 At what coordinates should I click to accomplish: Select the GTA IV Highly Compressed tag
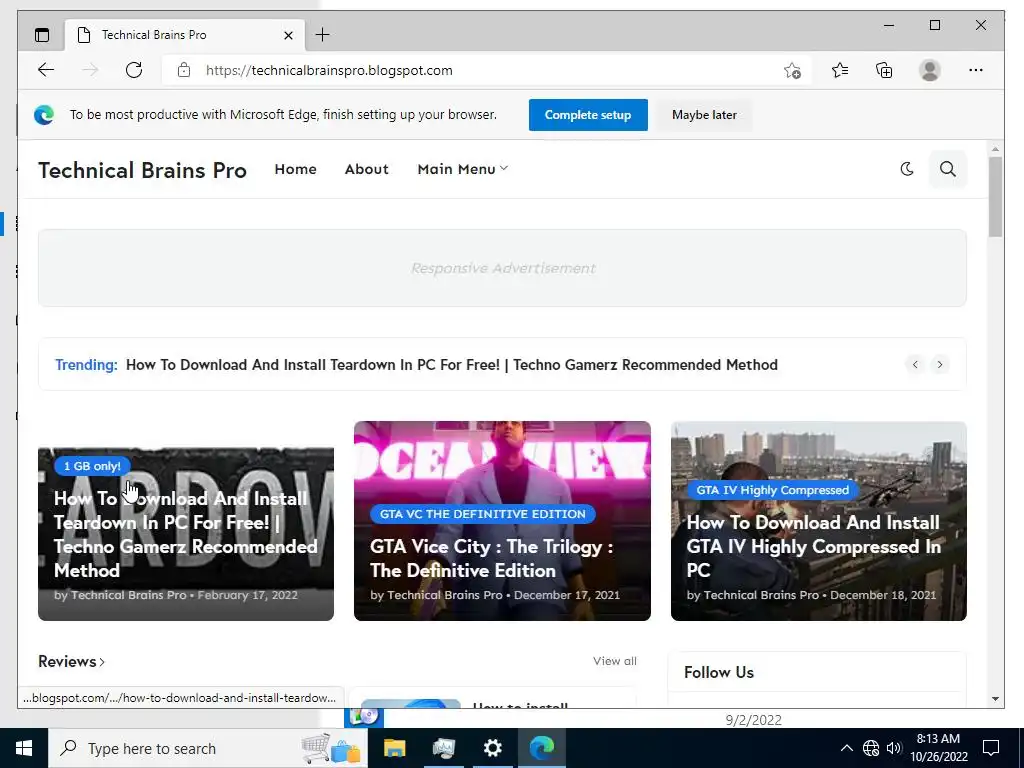773,490
